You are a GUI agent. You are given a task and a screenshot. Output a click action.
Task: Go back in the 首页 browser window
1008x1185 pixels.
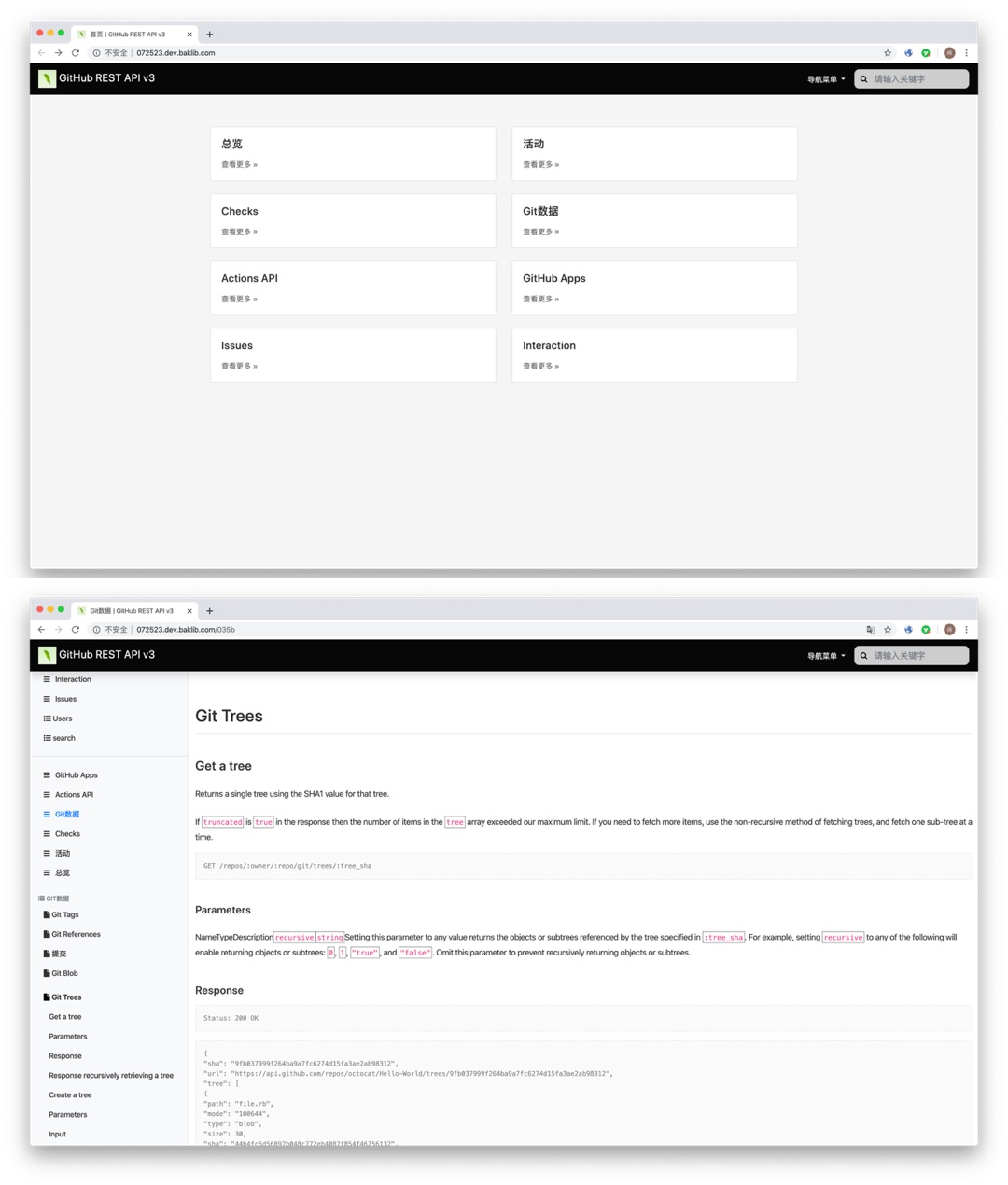[41, 53]
